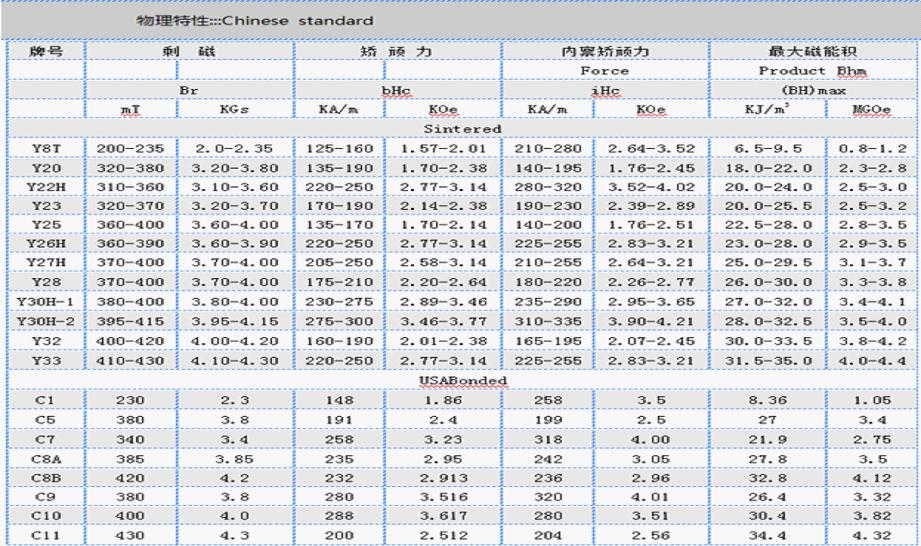
Task: Select the 200-235 mT value for Y8T
Action: tap(132, 149)
